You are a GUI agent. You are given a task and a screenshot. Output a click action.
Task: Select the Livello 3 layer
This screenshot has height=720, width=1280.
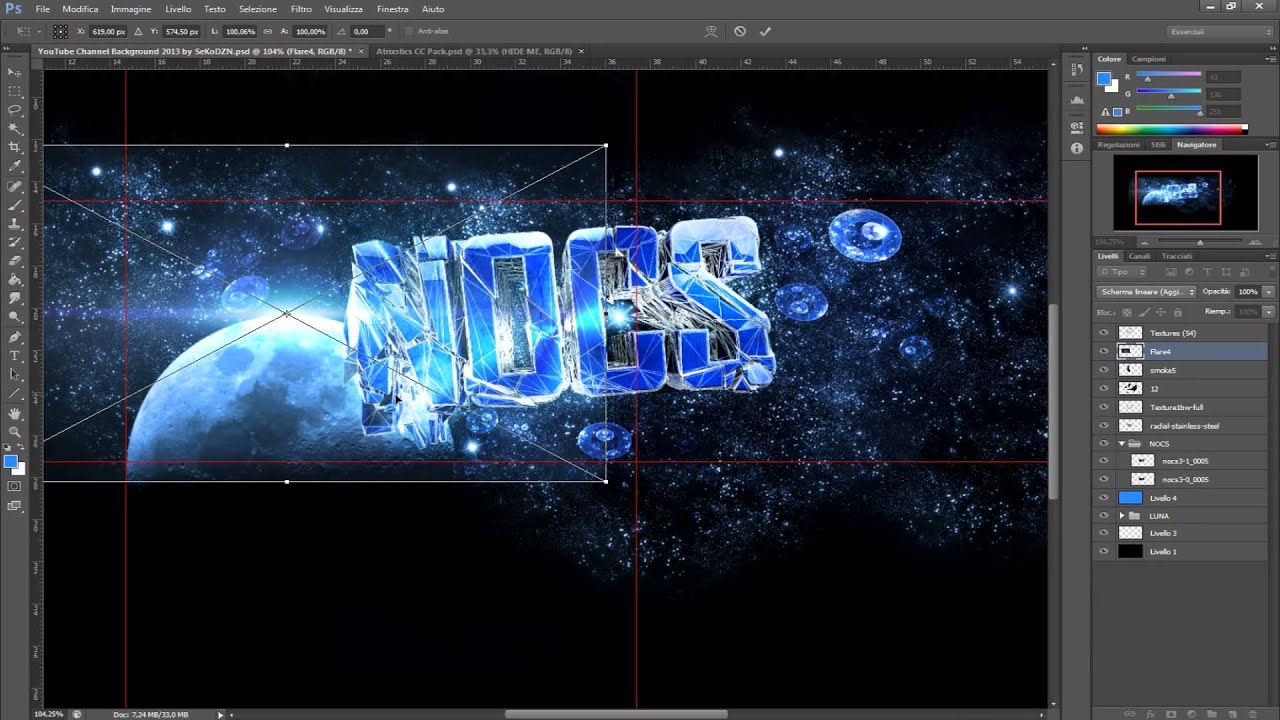tap(1180, 533)
